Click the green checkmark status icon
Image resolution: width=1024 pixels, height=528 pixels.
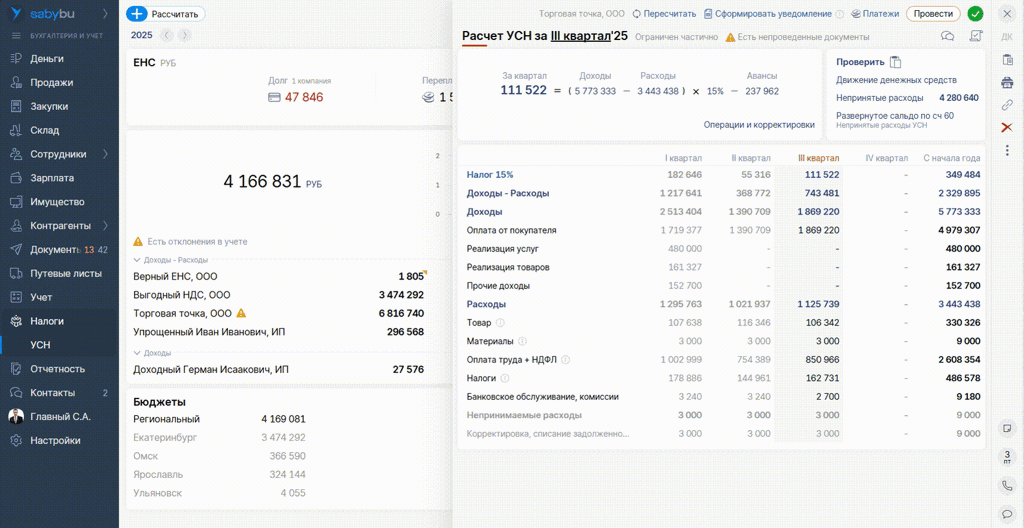(975, 14)
